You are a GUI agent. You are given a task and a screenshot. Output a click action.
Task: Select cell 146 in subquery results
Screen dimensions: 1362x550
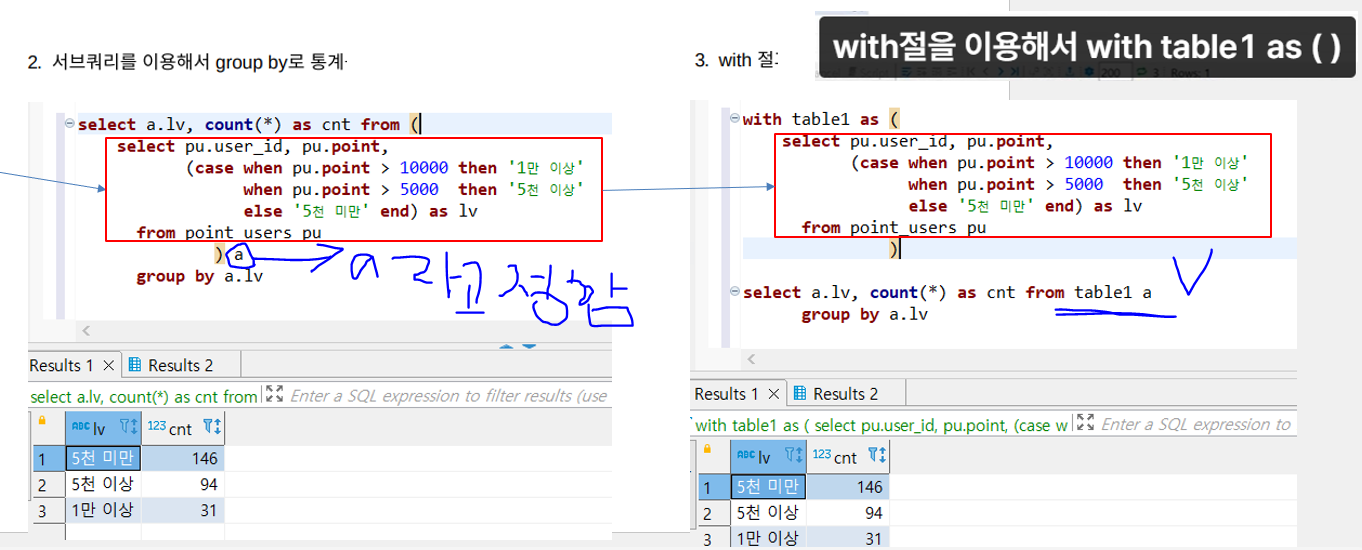[x=184, y=459]
